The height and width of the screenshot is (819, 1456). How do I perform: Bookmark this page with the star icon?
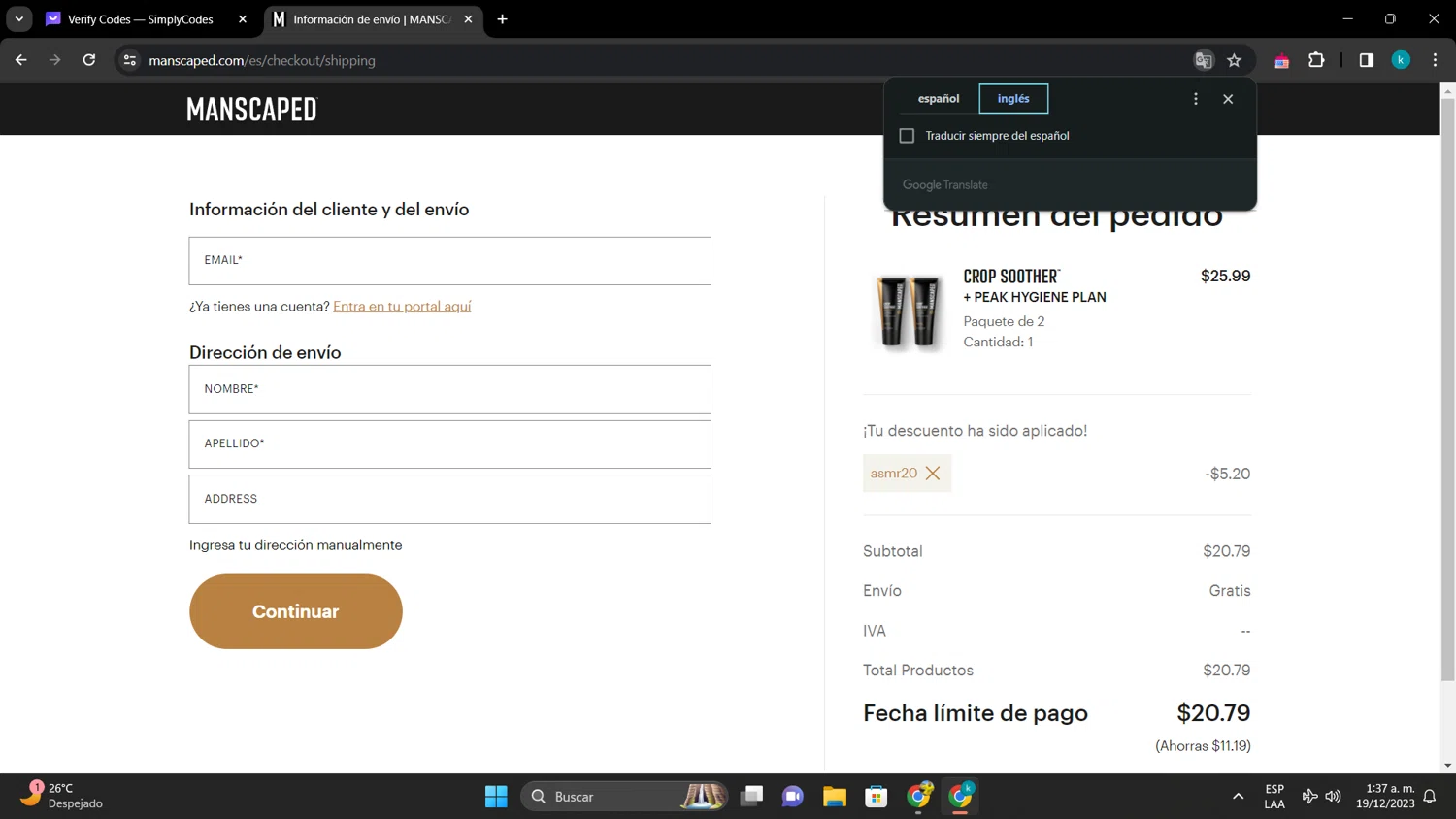(x=1234, y=60)
